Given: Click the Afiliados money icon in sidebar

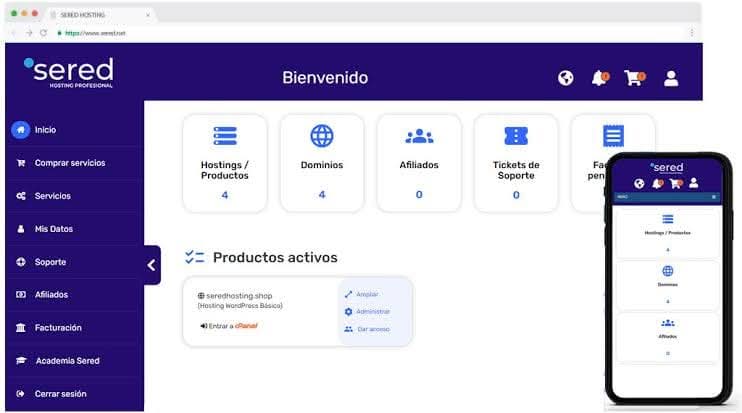Looking at the screenshot, I should coord(21,295).
